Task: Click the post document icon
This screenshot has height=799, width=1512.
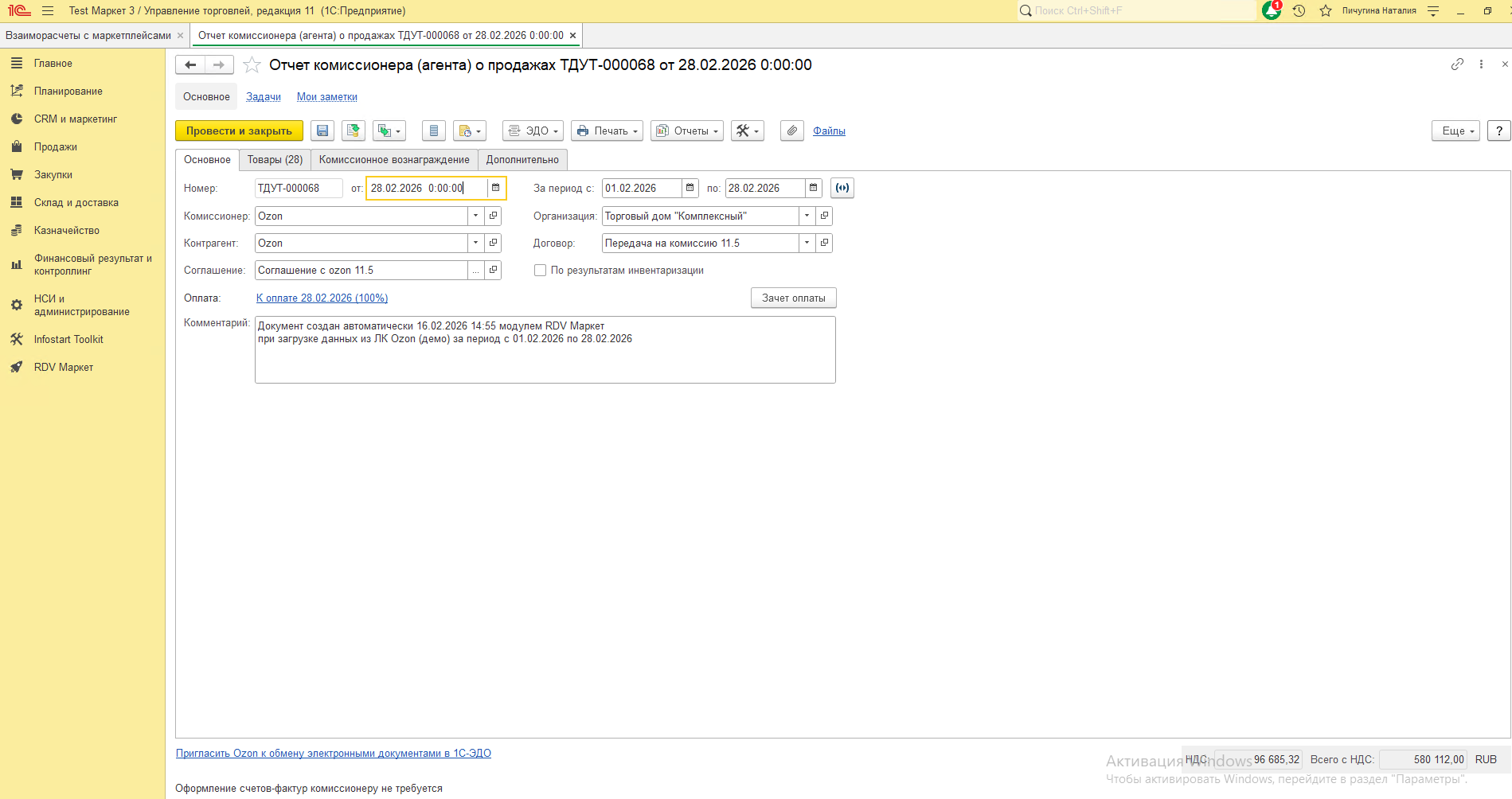Action: click(x=353, y=131)
